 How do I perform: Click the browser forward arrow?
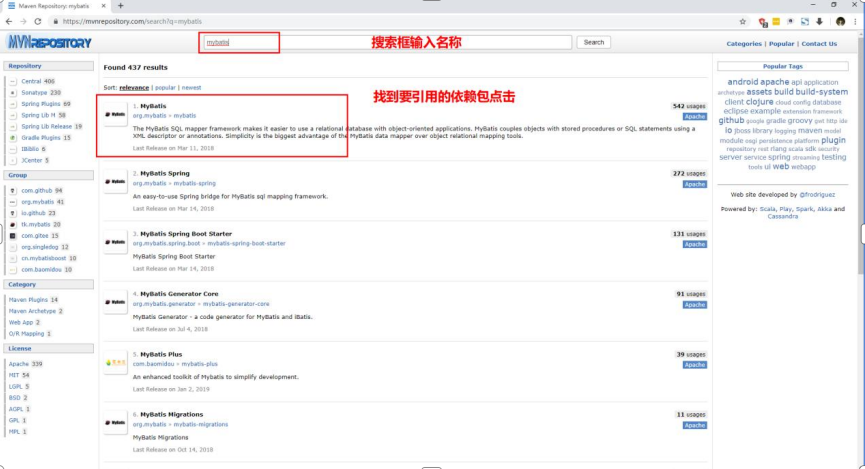click(23, 22)
